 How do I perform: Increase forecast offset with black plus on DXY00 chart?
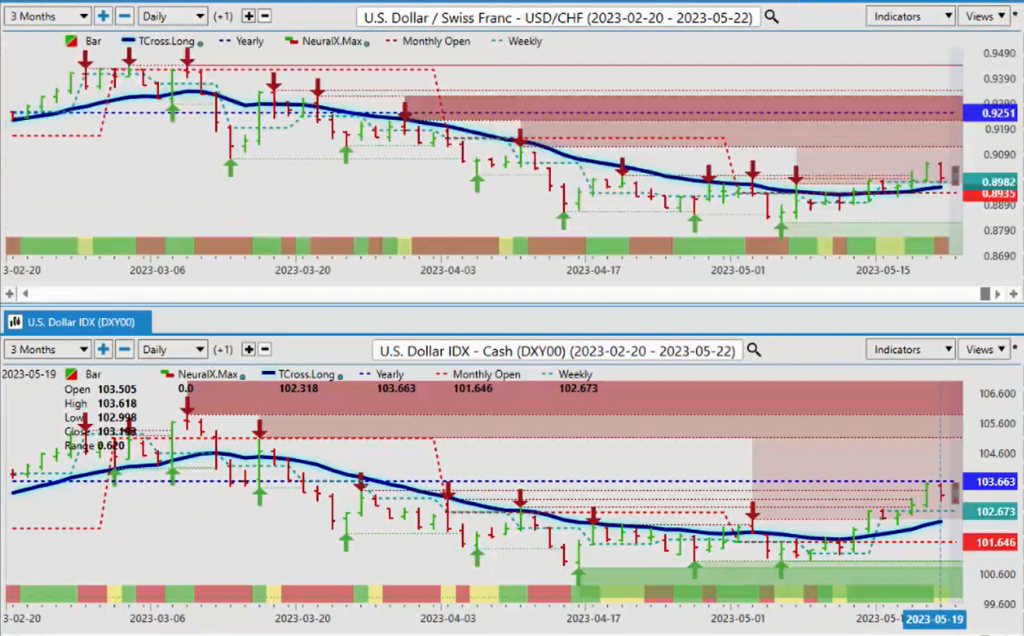point(249,349)
